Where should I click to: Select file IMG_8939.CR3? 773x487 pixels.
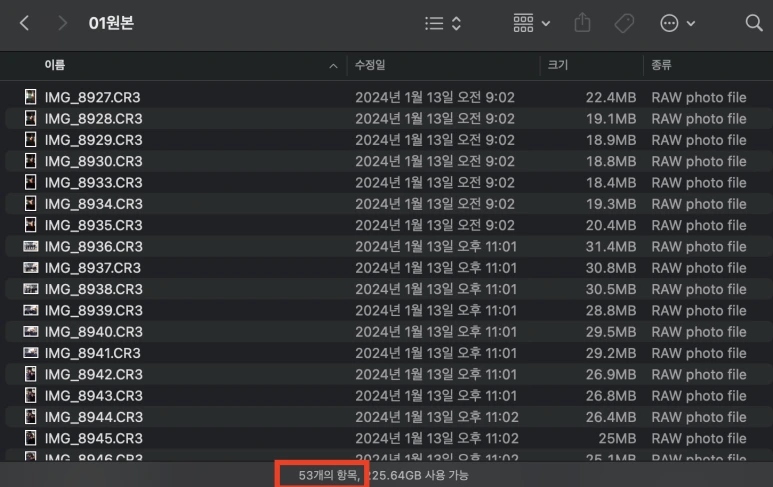click(x=94, y=310)
